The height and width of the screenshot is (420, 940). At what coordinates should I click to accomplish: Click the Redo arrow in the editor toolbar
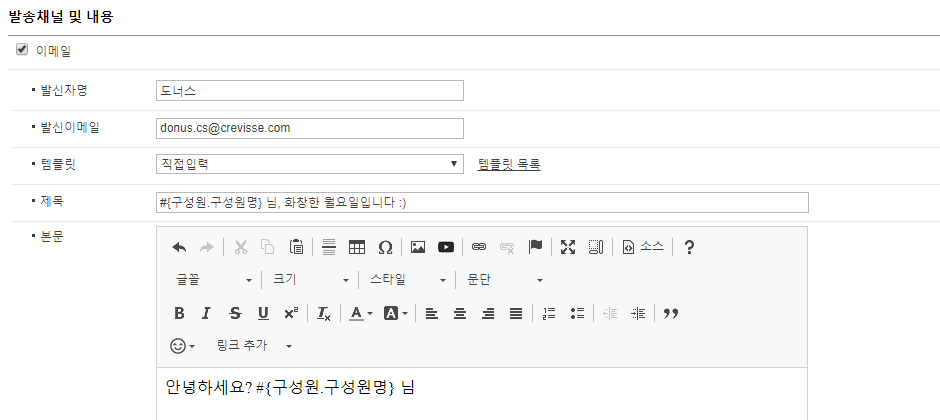pos(206,247)
